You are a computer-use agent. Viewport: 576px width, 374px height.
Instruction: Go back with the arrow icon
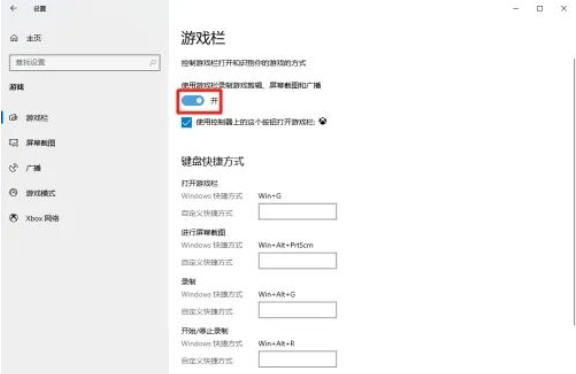[14, 8]
